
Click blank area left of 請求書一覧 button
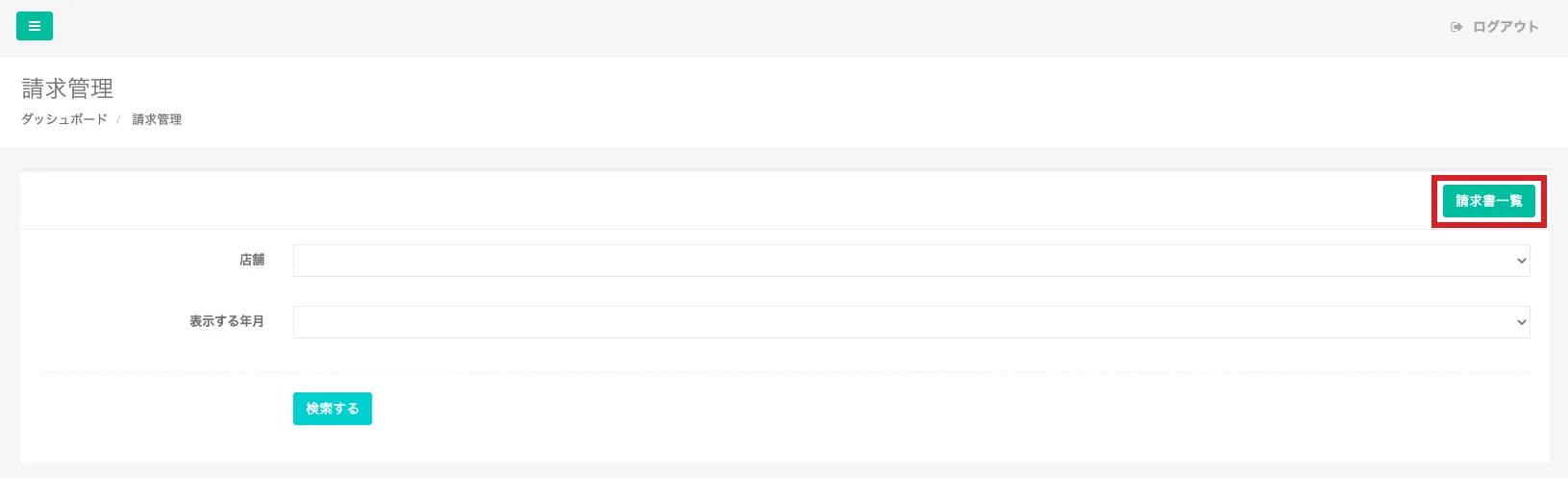tap(769, 201)
